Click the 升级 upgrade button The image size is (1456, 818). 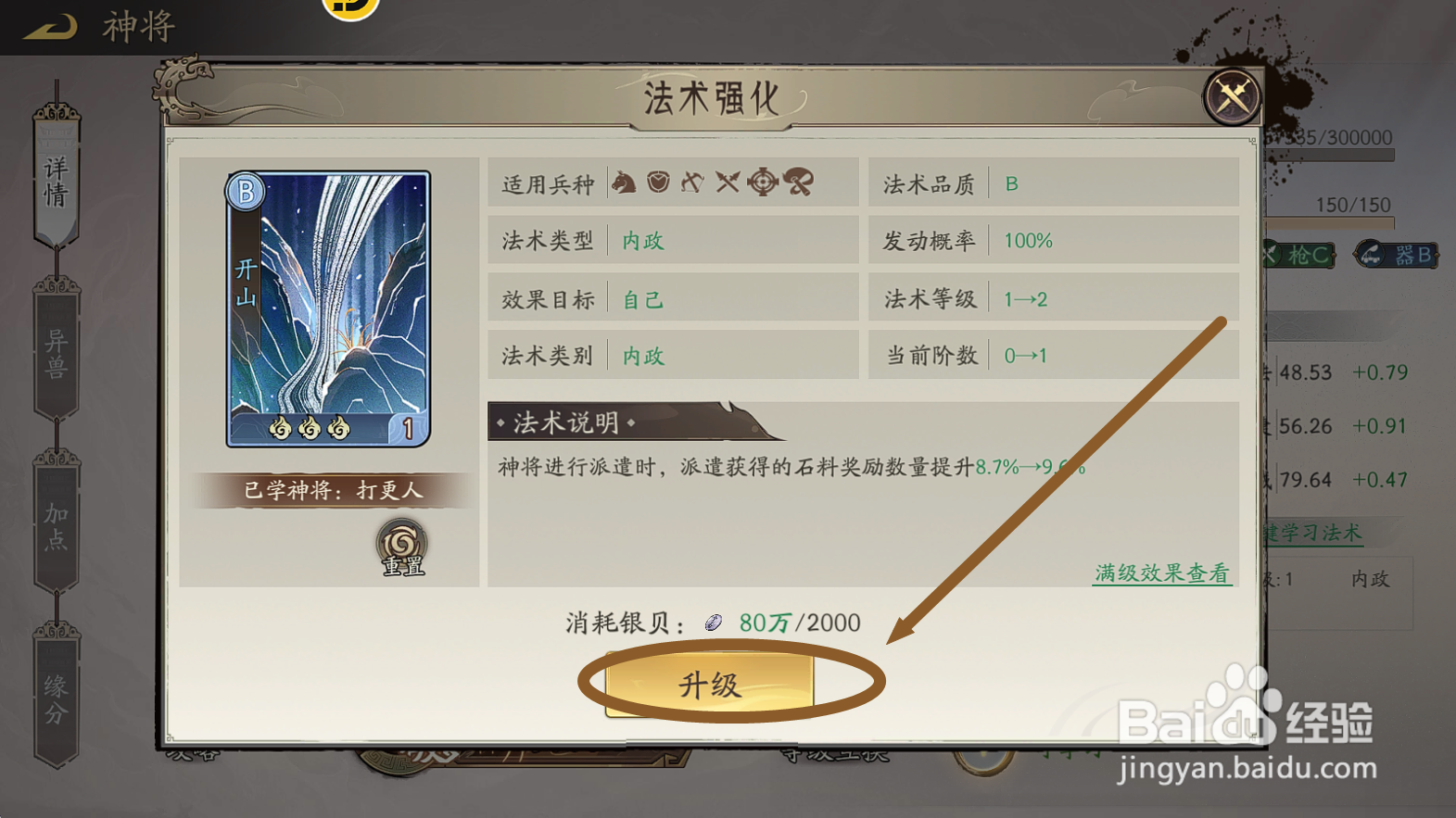tap(710, 684)
